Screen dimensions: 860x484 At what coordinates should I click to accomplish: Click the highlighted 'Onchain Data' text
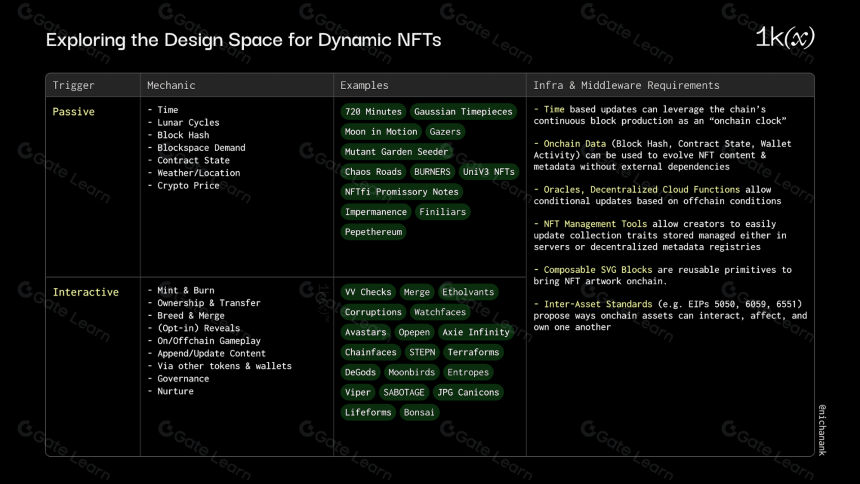click(575, 144)
